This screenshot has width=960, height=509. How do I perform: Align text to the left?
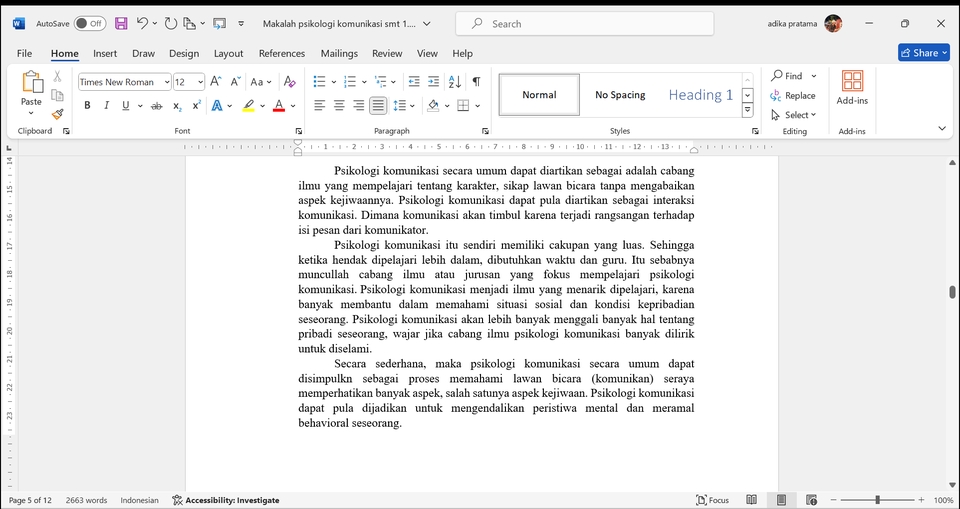[x=319, y=106]
